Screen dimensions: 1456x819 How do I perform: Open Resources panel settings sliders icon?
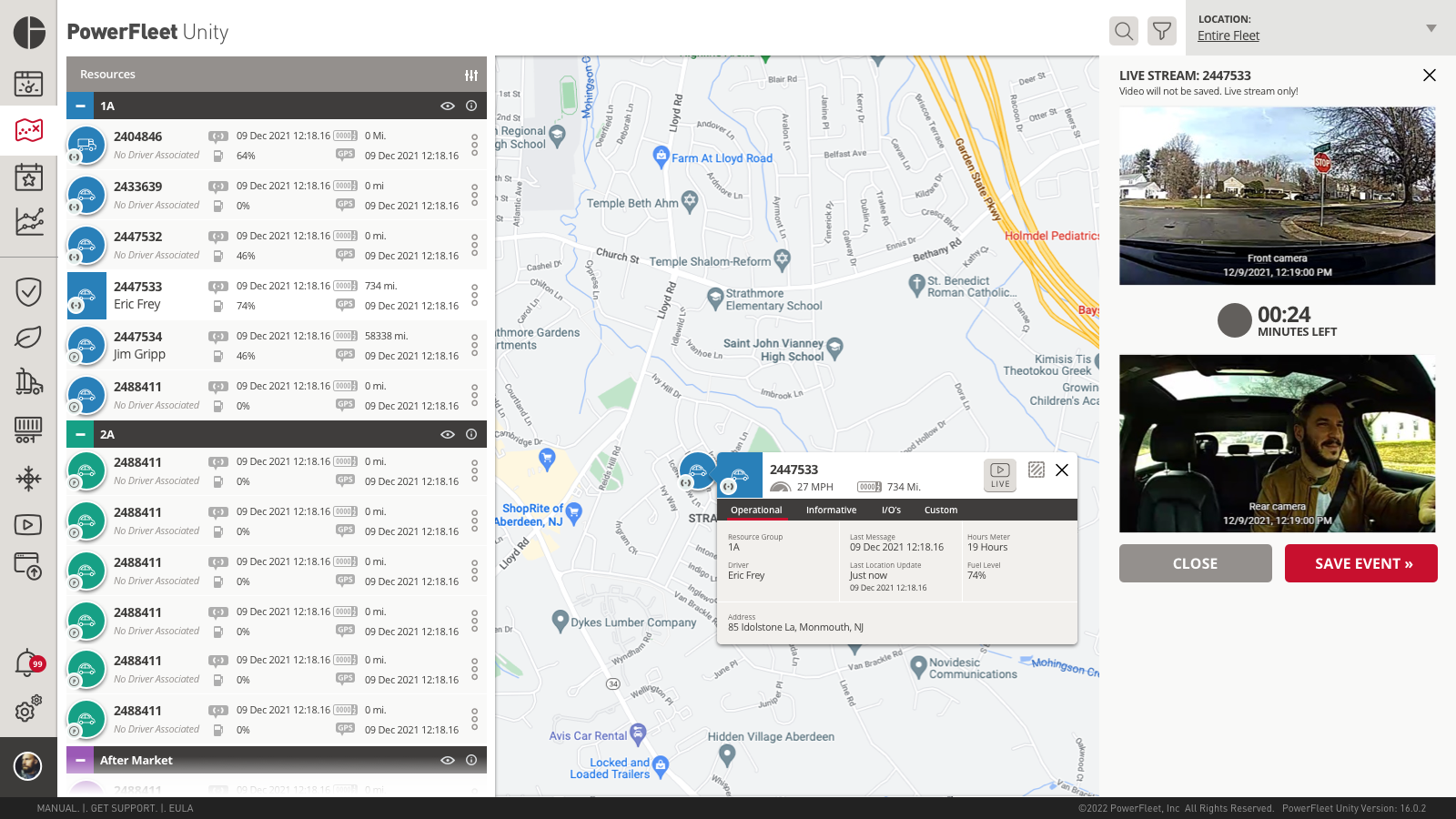point(471,76)
